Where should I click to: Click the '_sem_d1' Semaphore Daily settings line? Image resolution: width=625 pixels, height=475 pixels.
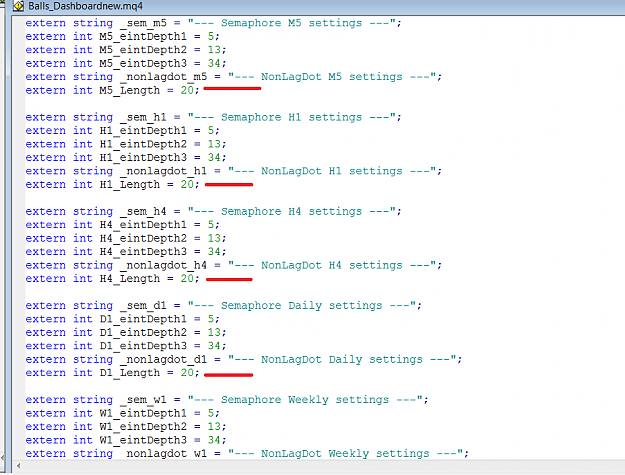tap(224, 306)
